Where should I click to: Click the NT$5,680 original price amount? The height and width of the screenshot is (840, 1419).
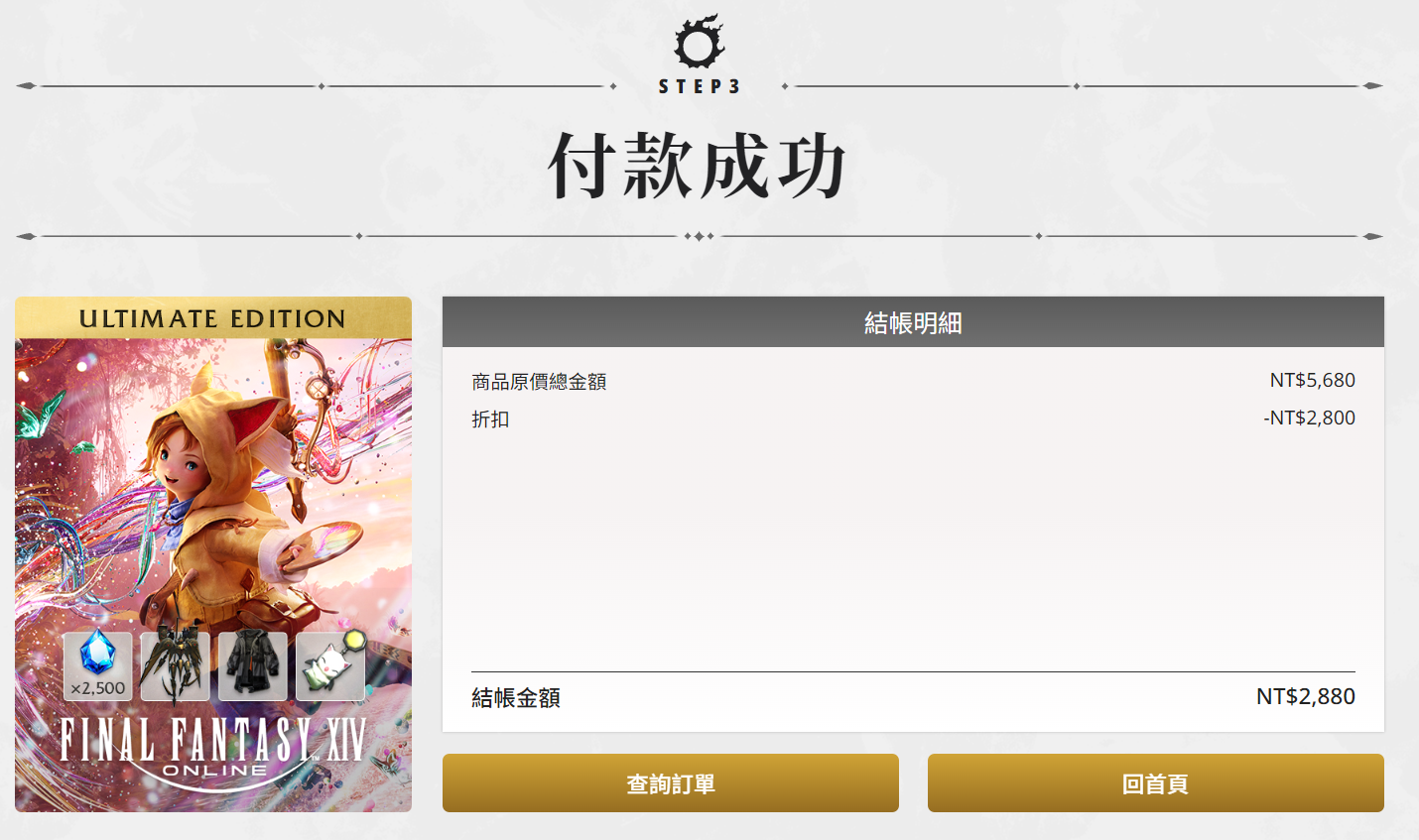coord(1312,380)
